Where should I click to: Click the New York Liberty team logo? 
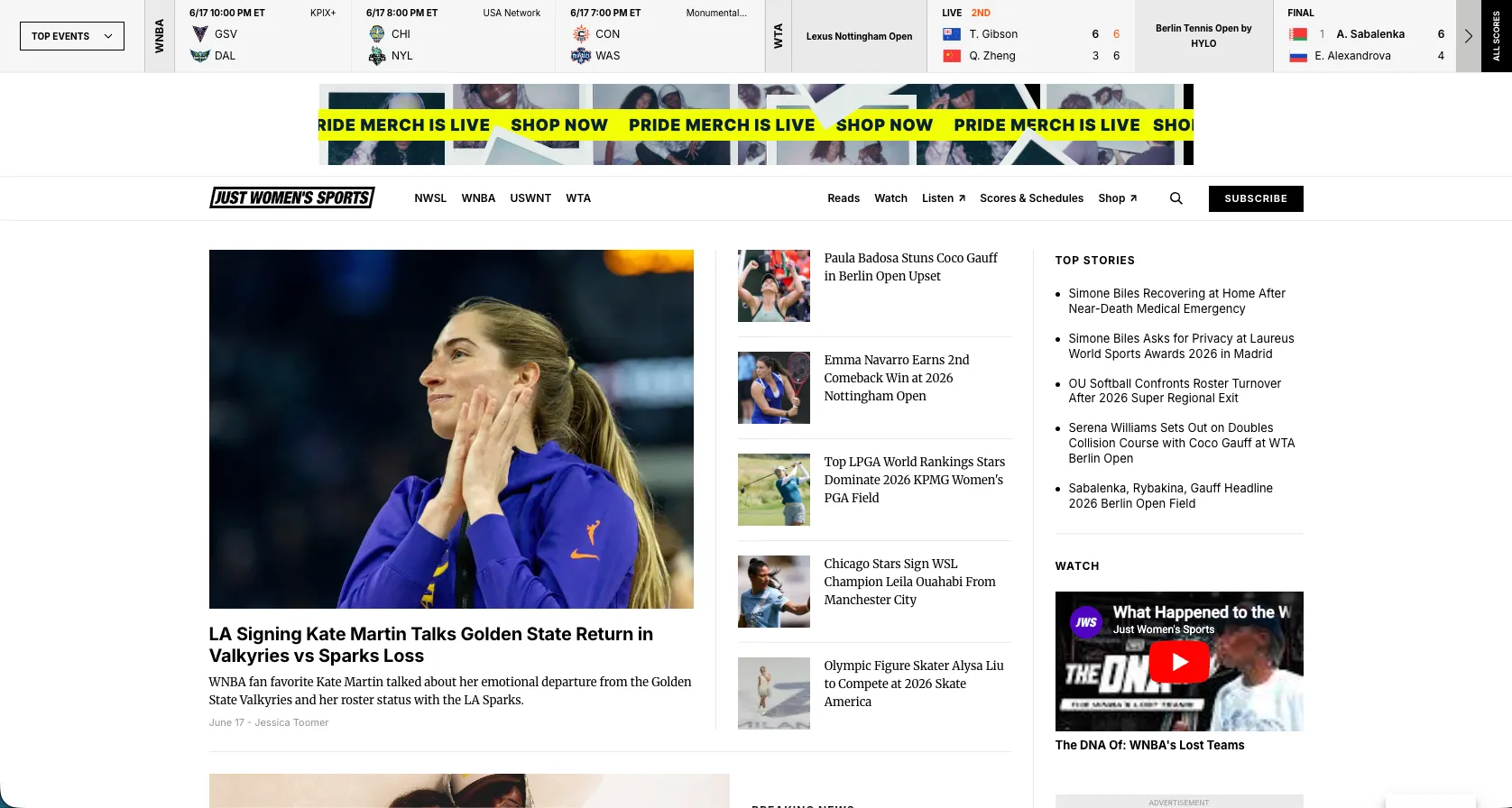[377, 56]
